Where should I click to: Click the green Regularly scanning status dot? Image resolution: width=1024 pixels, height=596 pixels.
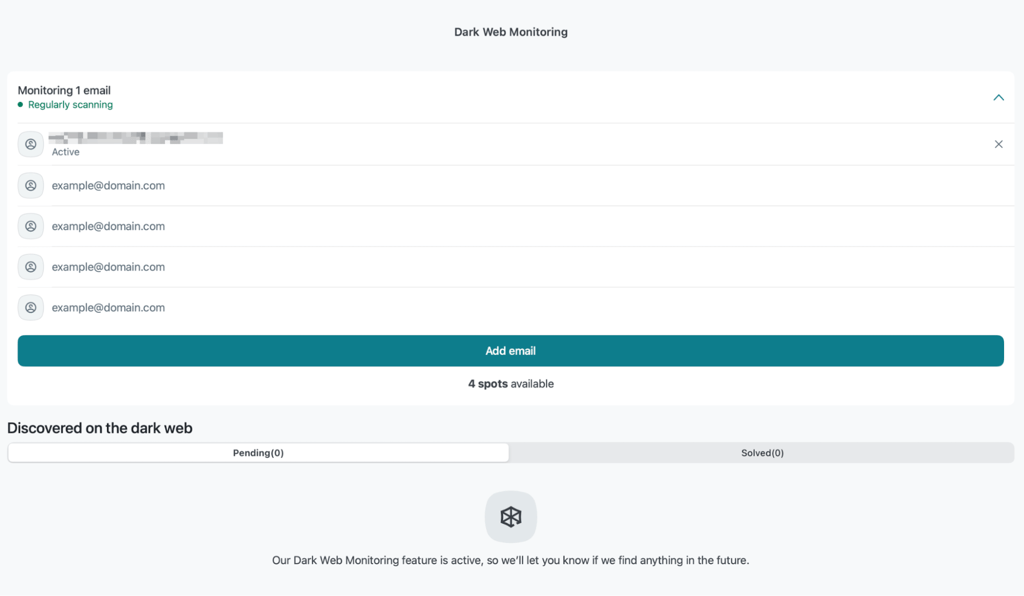coord(20,104)
